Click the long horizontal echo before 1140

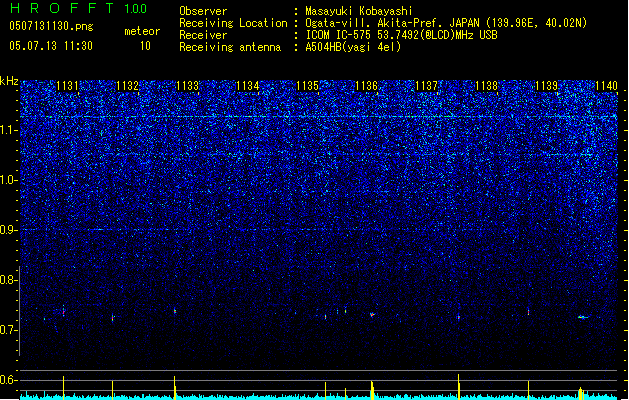click(x=583, y=317)
